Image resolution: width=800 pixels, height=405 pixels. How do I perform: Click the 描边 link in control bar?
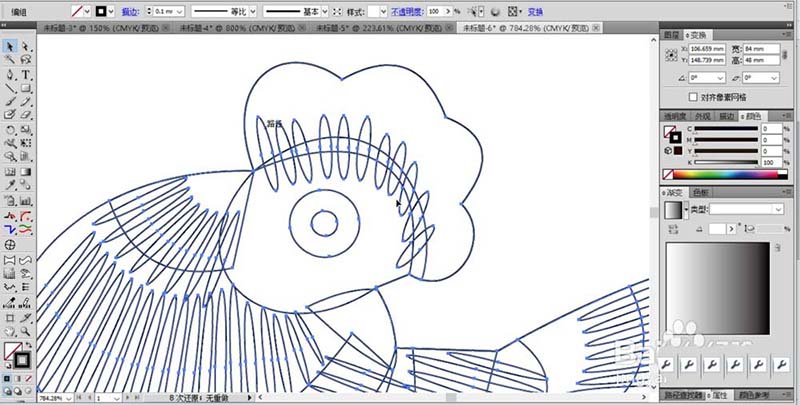[x=130, y=11]
